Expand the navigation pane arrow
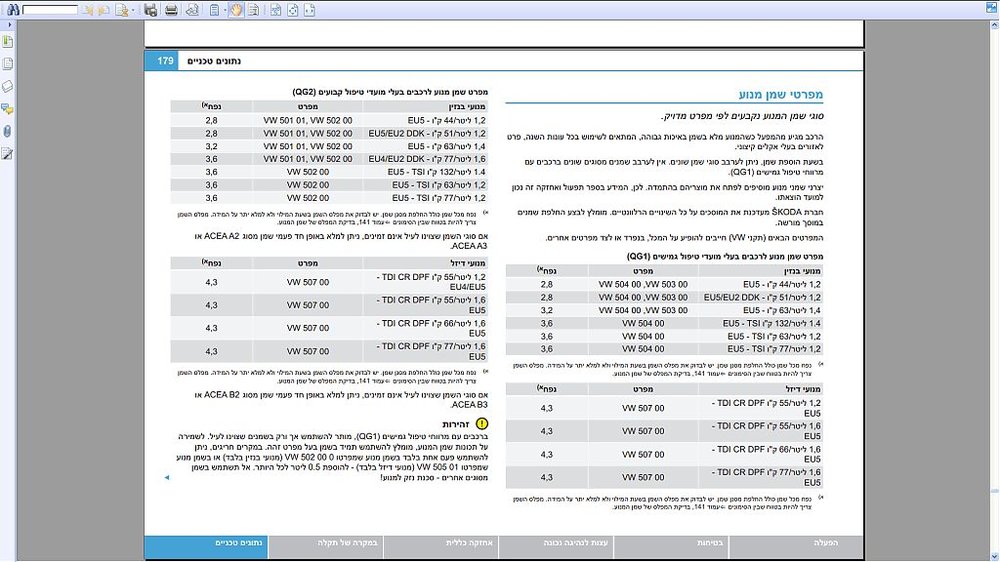 tap(8, 25)
